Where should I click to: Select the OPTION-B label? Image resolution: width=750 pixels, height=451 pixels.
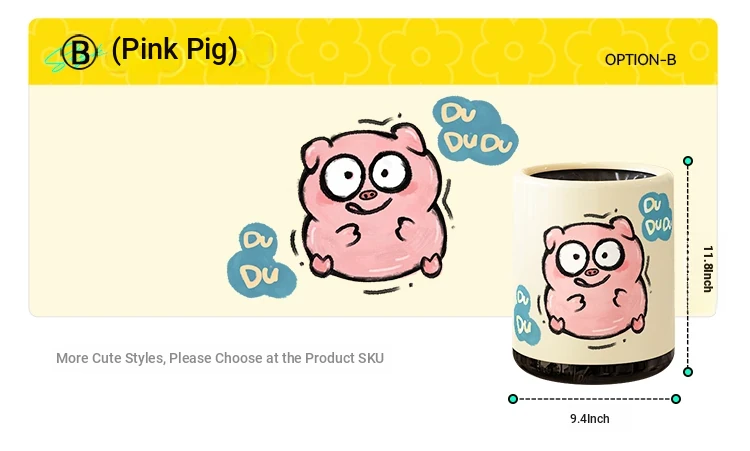coord(640,60)
